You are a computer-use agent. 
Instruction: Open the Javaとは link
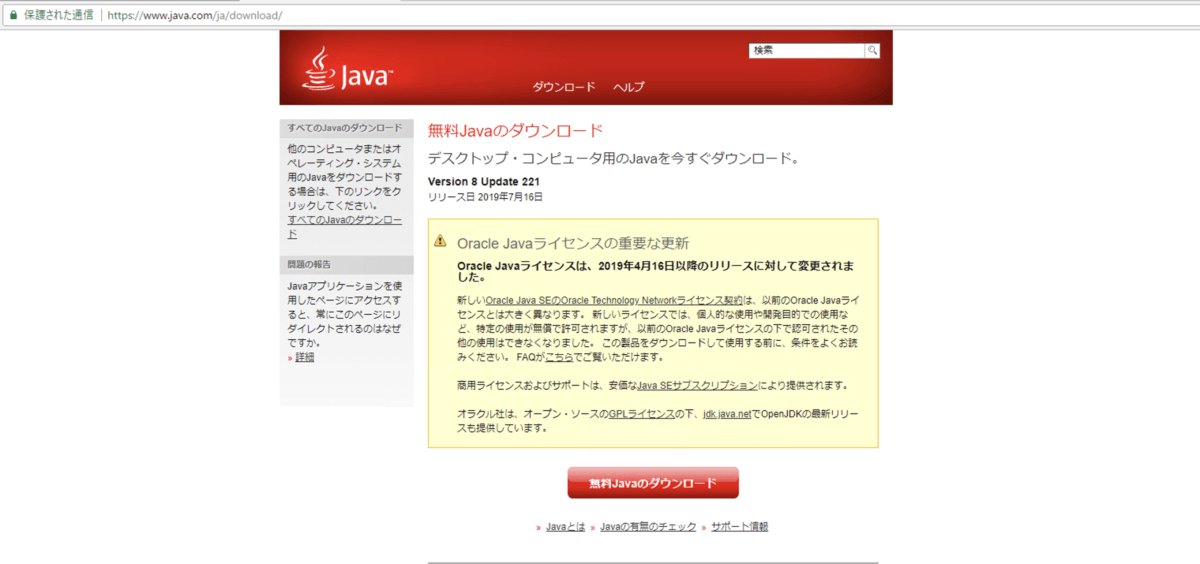point(566,526)
